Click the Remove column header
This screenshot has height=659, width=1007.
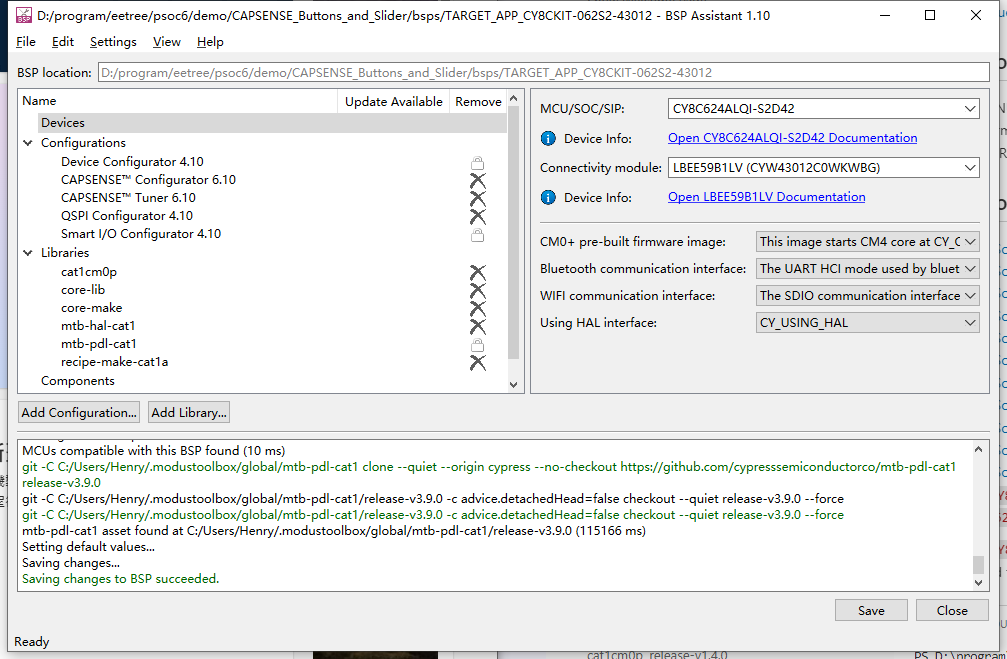click(478, 101)
